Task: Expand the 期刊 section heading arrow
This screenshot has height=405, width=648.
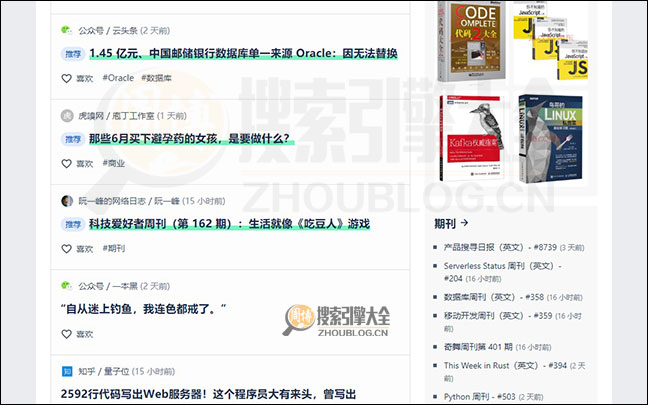Action: pyautogui.click(x=464, y=223)
